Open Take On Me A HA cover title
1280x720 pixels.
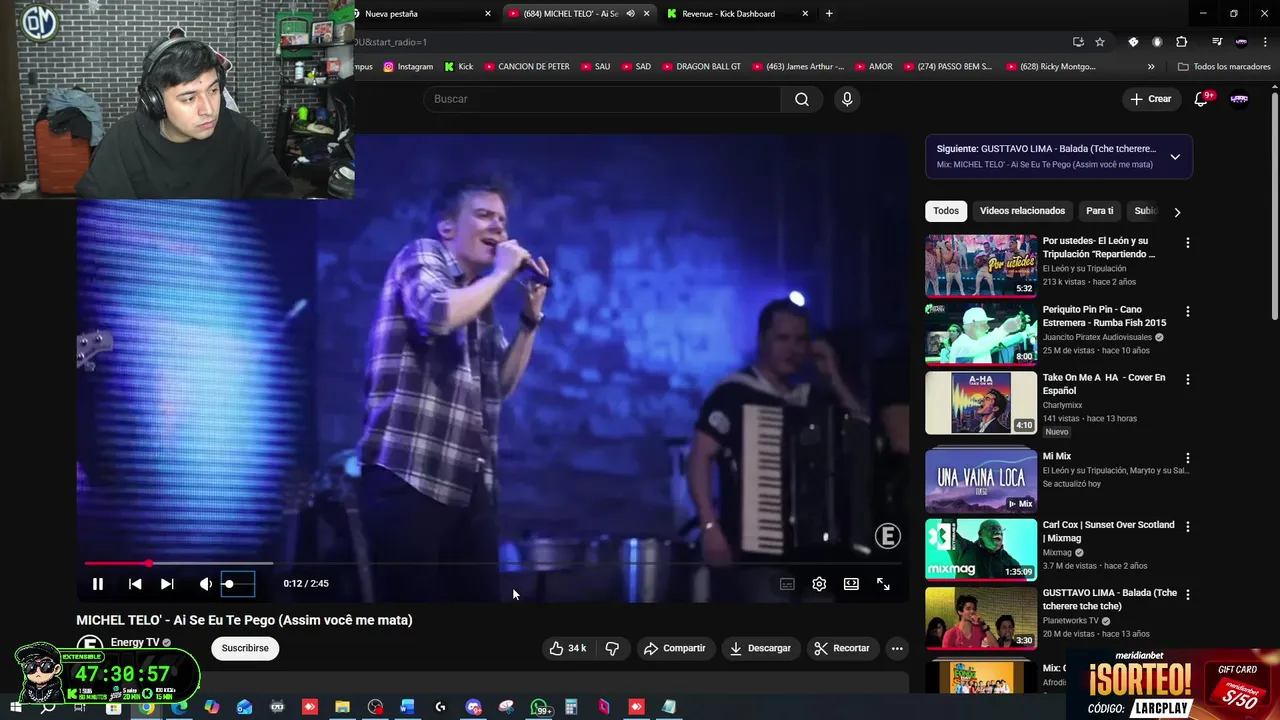tap(1104, 384)
